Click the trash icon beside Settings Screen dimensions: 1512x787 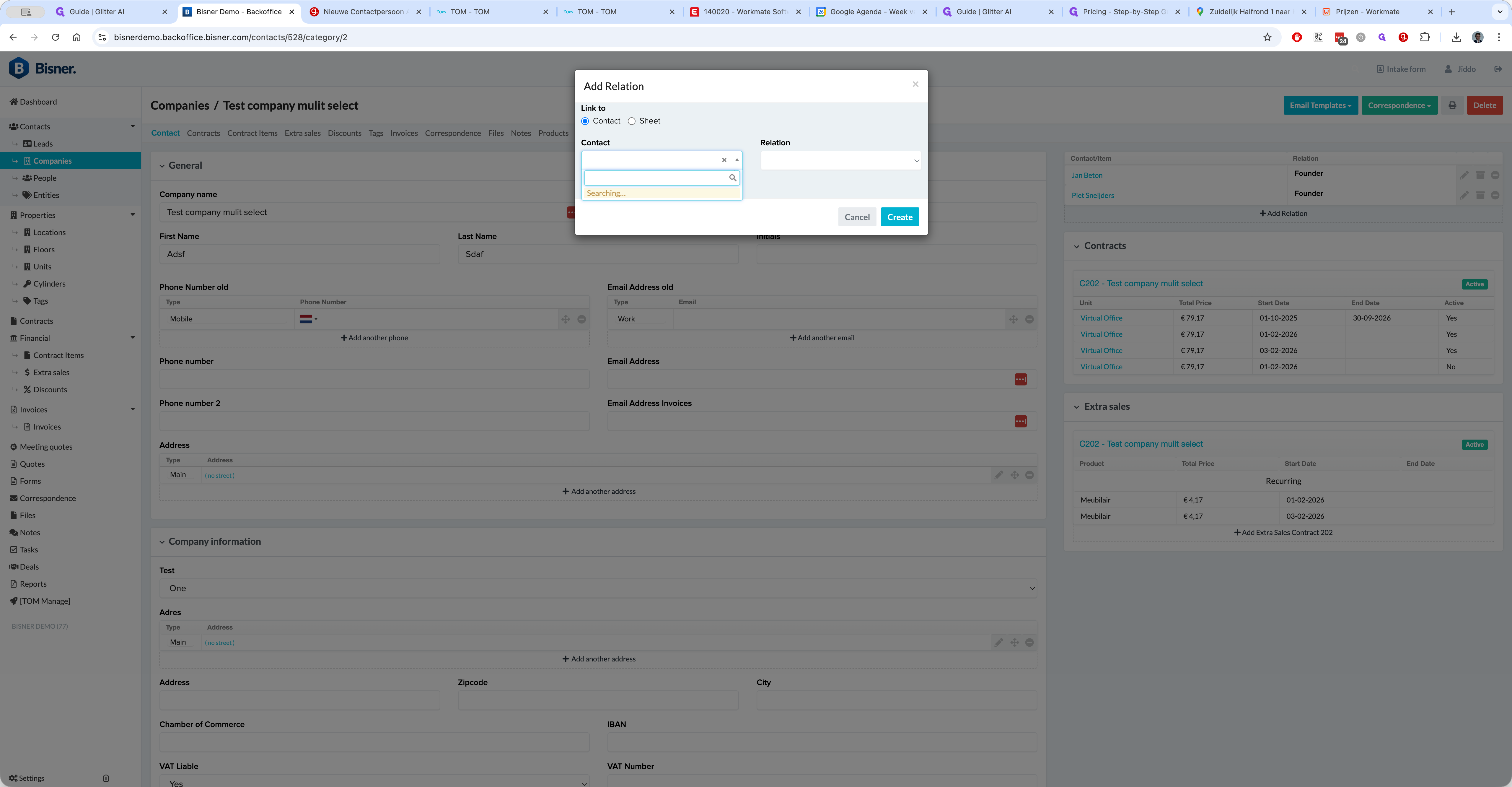106,778
